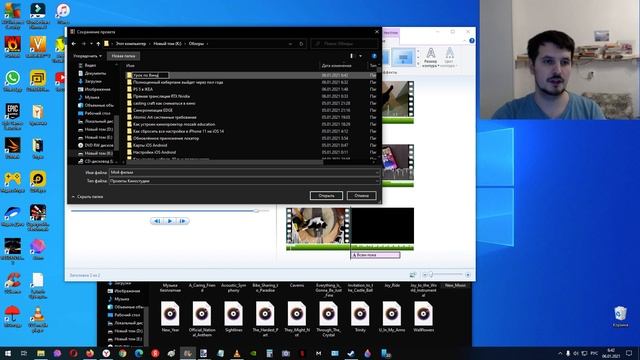640x360 pixels.
Task: Open the Wallflowers audio file
Action: (423, 317)
